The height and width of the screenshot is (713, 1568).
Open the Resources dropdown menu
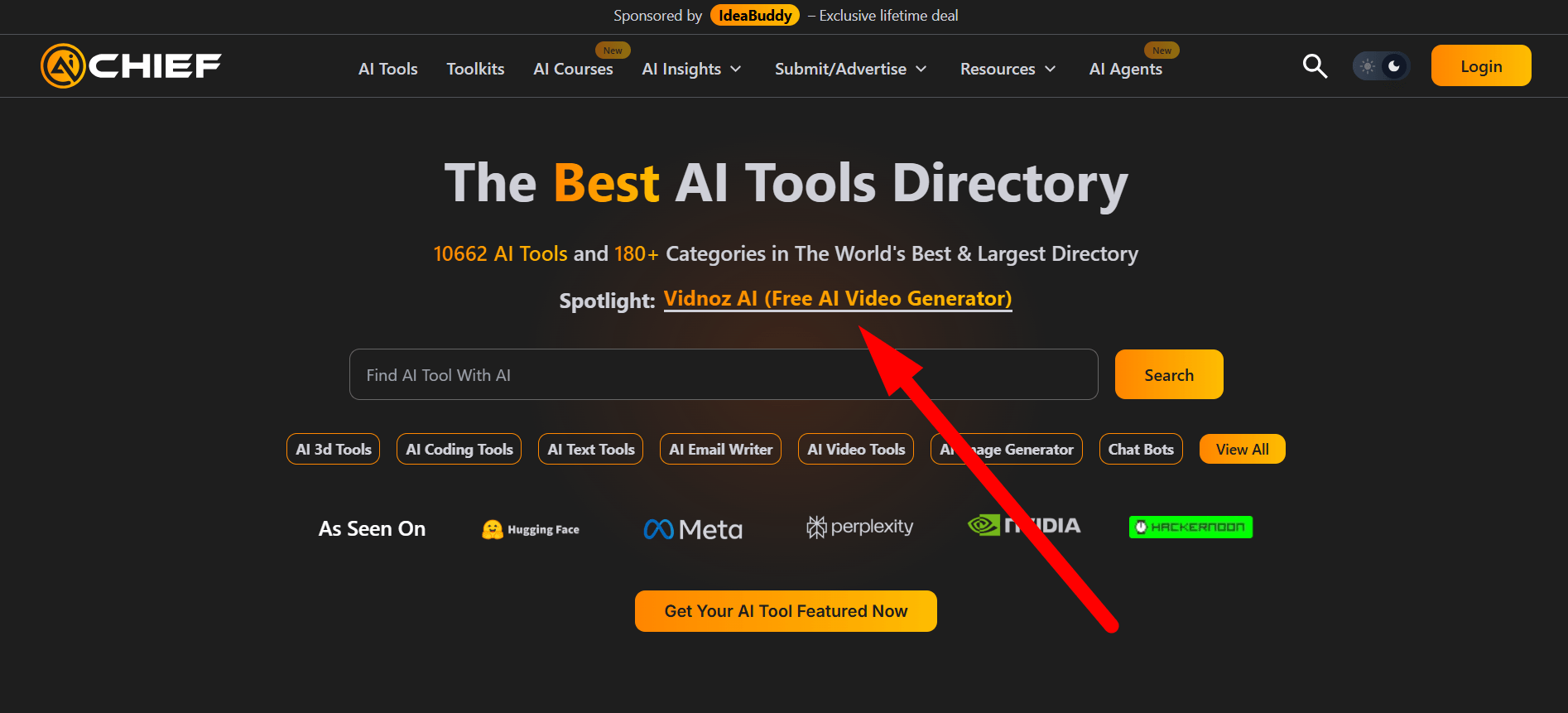(1008, 70)
